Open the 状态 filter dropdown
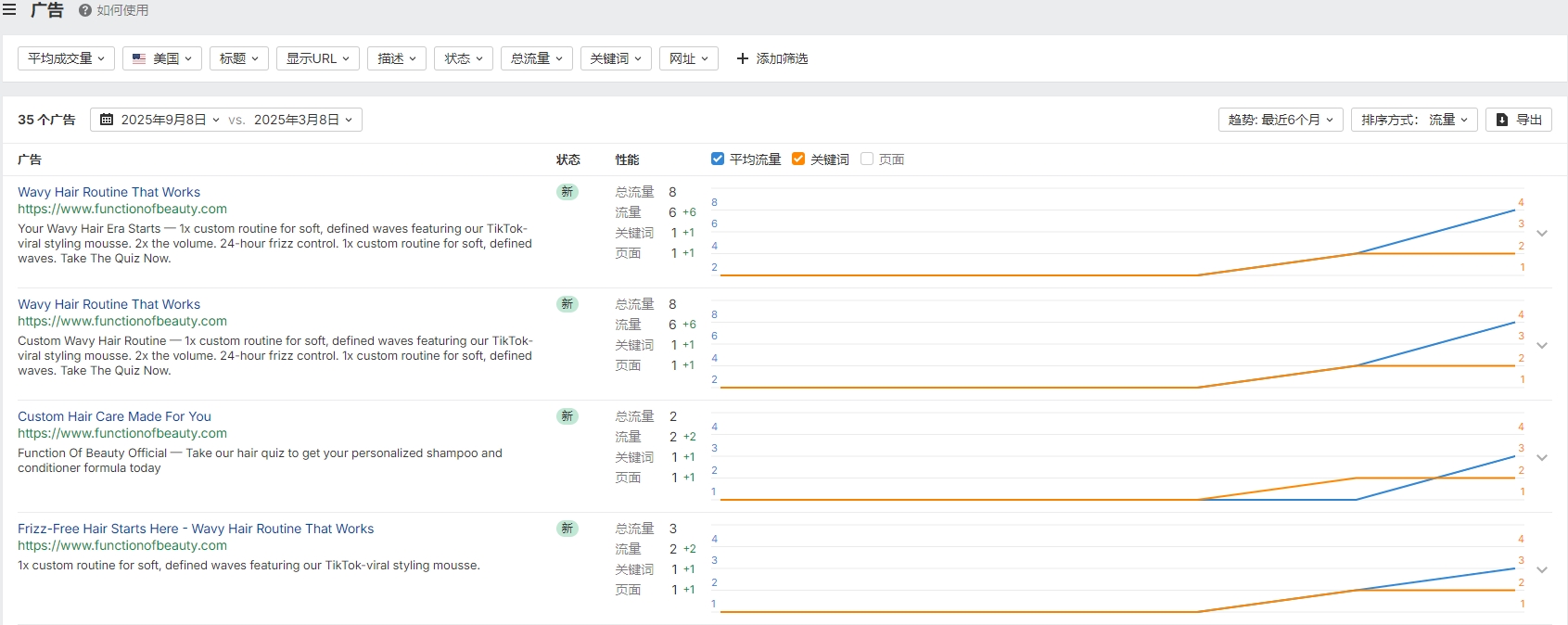 click(x=464, y=58)
